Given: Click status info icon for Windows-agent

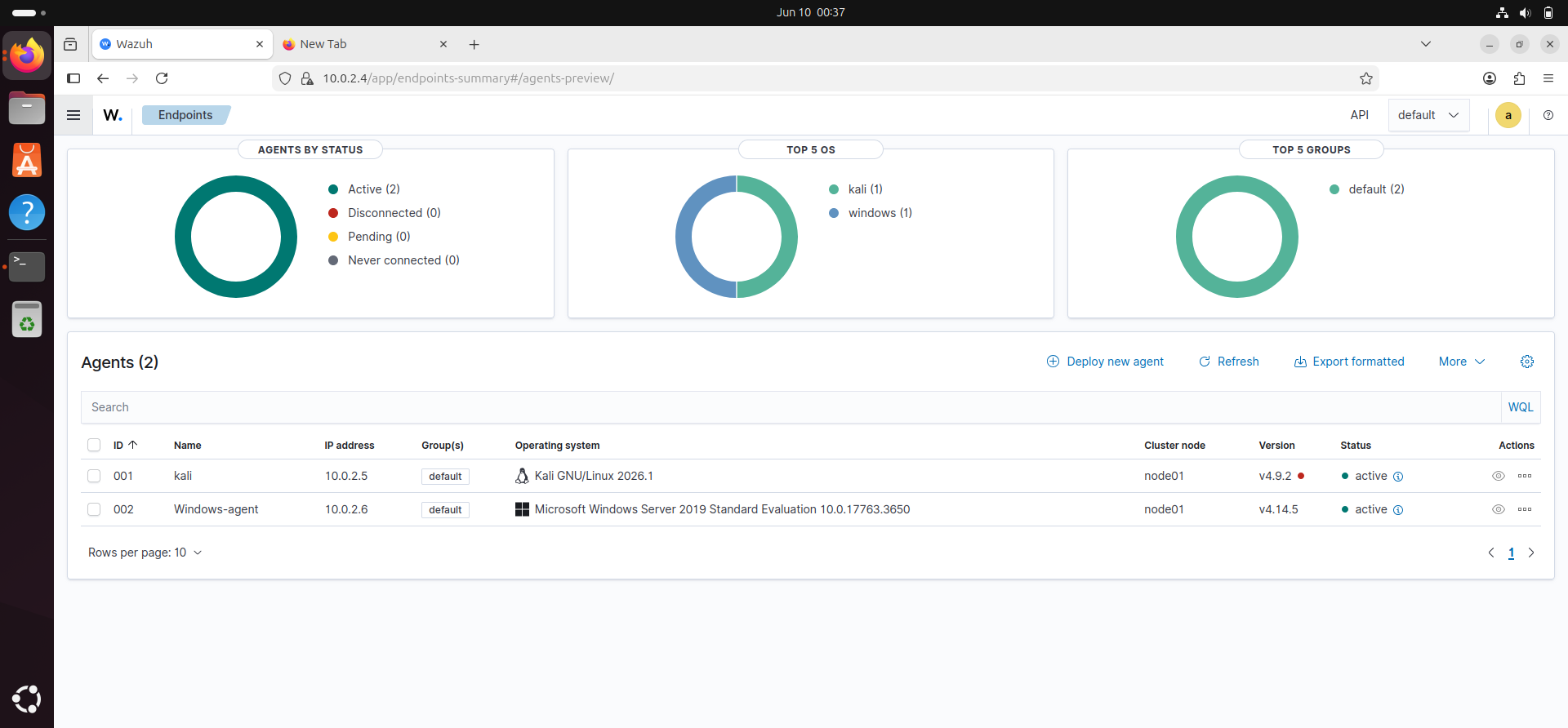Looking at the screenshot, I should click(1398, 510).
